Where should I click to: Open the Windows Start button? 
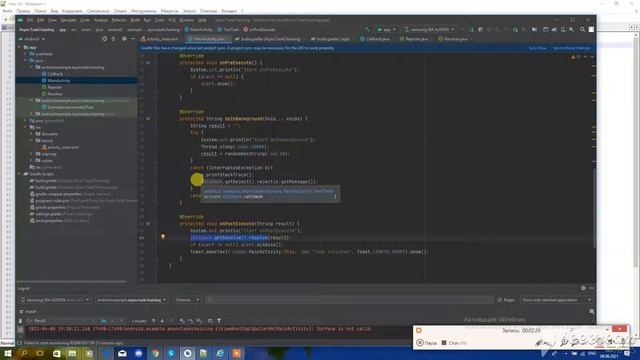click(8, 353)
